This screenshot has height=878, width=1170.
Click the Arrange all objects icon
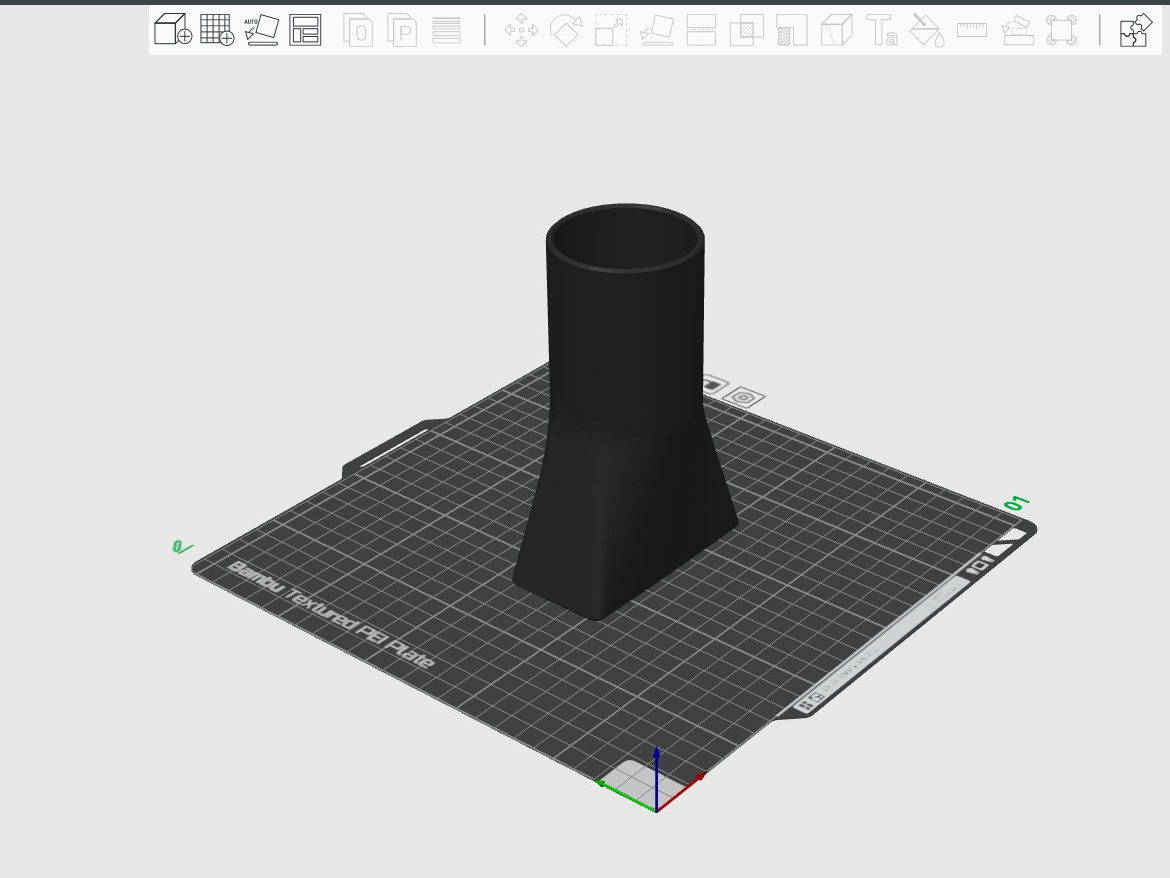coord(305,30)
